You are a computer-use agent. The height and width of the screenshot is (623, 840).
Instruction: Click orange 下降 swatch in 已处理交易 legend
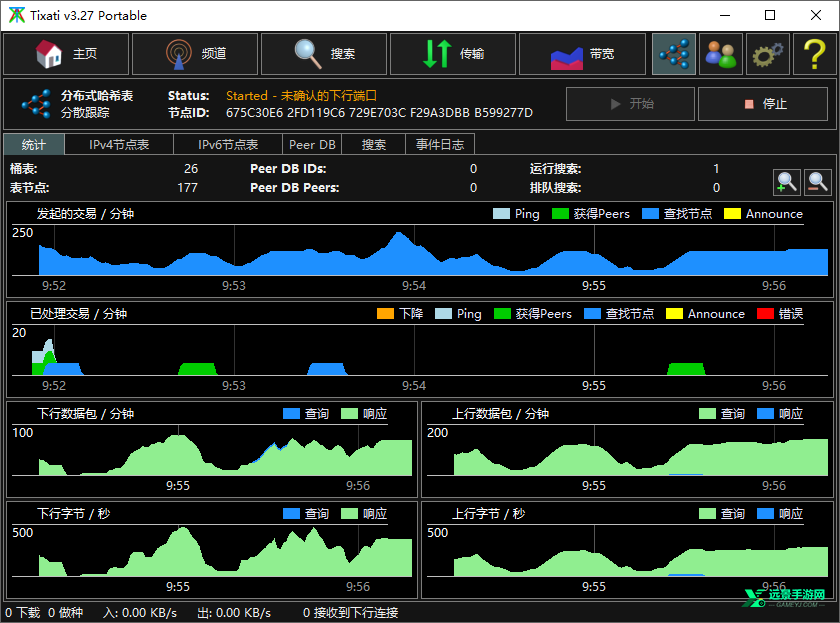[385, 314]
